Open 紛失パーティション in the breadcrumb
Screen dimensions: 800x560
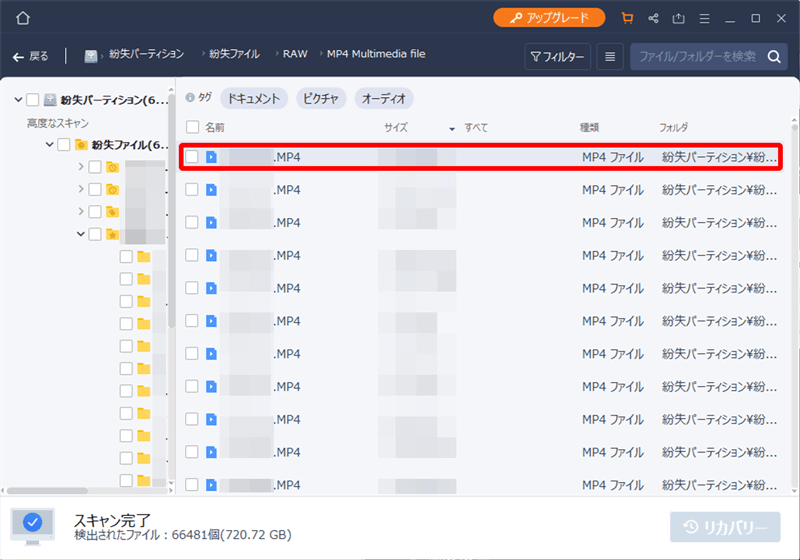point(146,54)
